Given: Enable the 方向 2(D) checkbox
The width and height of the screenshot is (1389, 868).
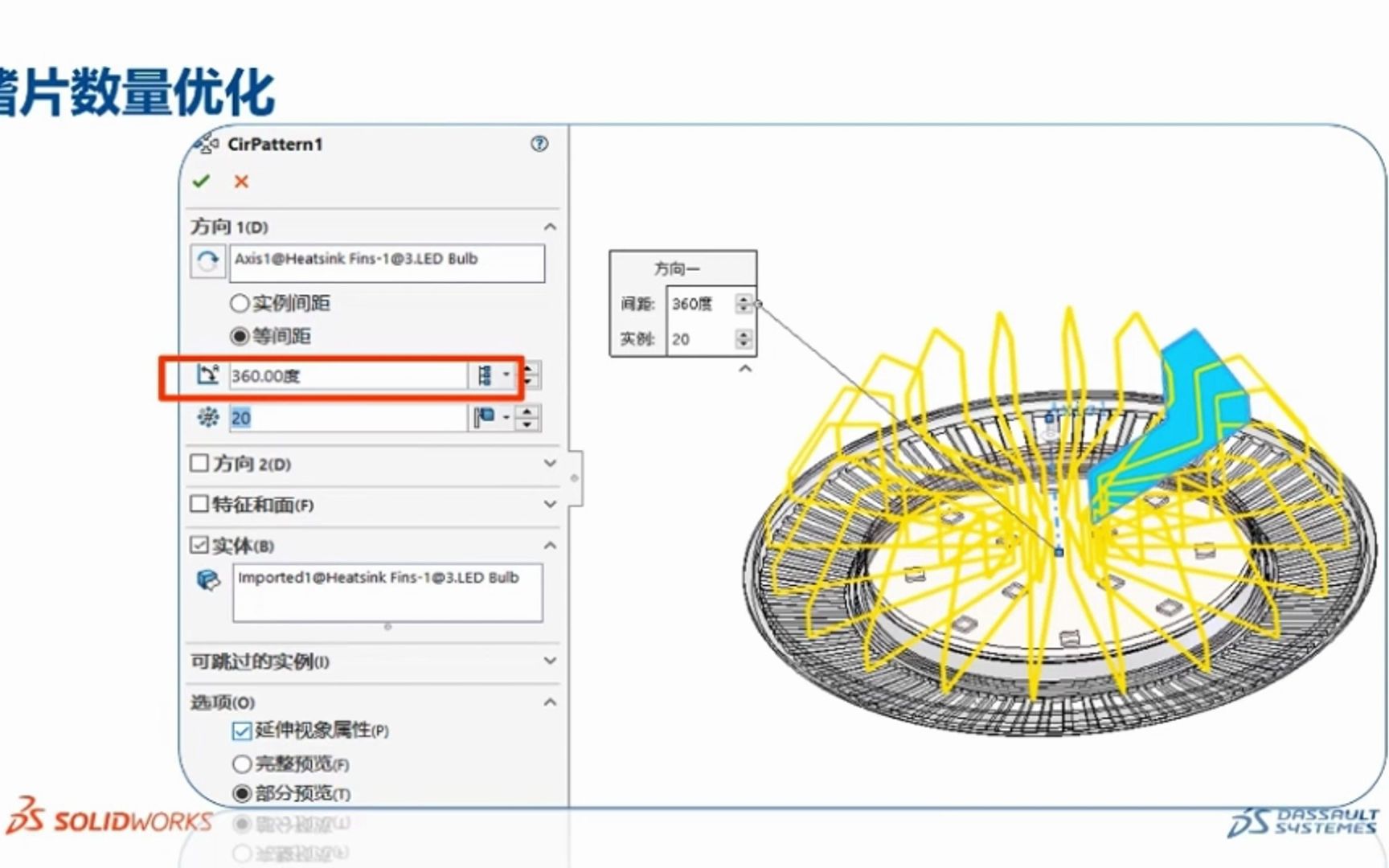Looking at the screenshot, I should tap(198, 463).
